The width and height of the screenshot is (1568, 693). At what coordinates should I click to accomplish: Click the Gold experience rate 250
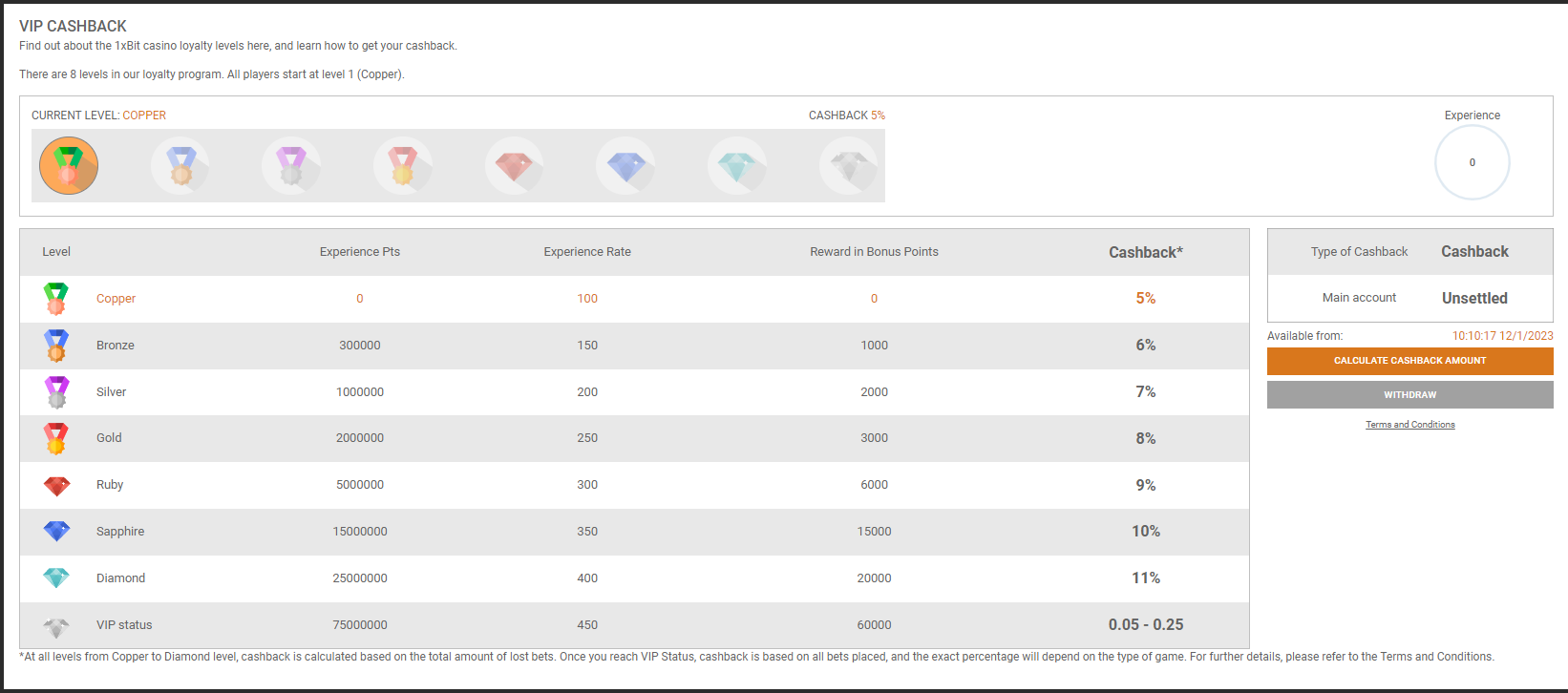pyautogui.click(x=587, y=438)
